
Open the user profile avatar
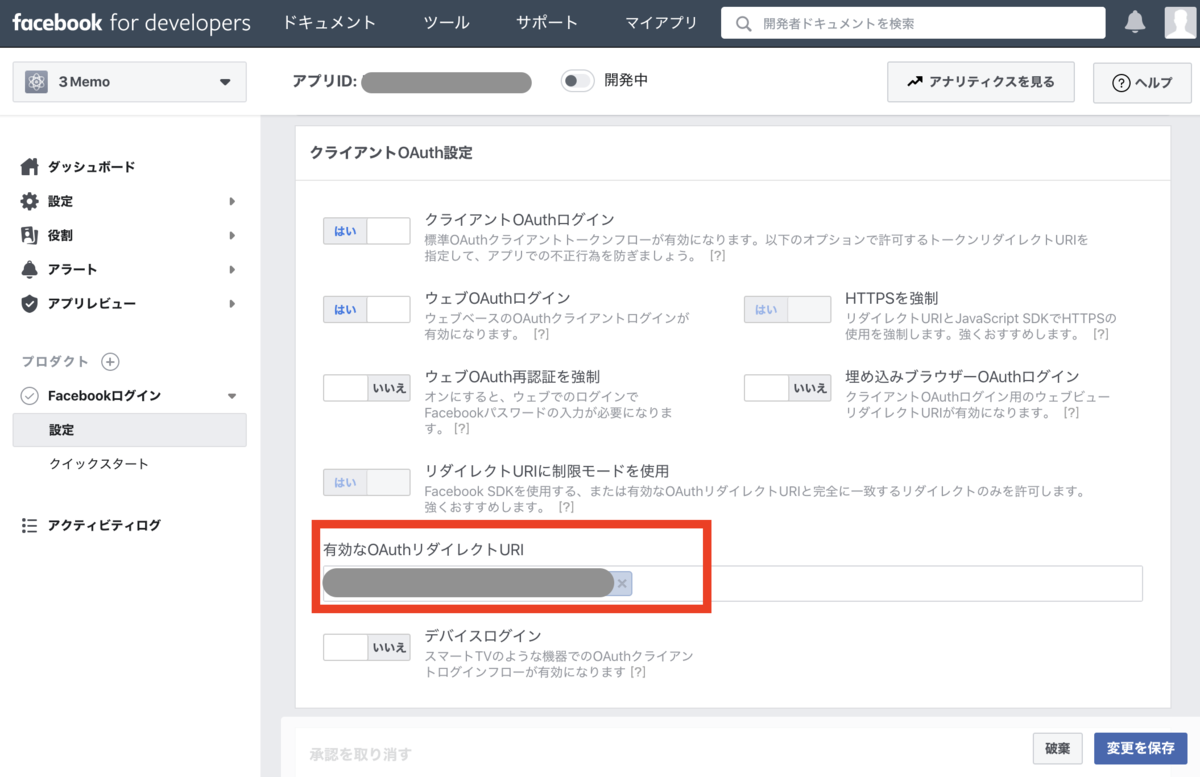tap(1180, 22)
